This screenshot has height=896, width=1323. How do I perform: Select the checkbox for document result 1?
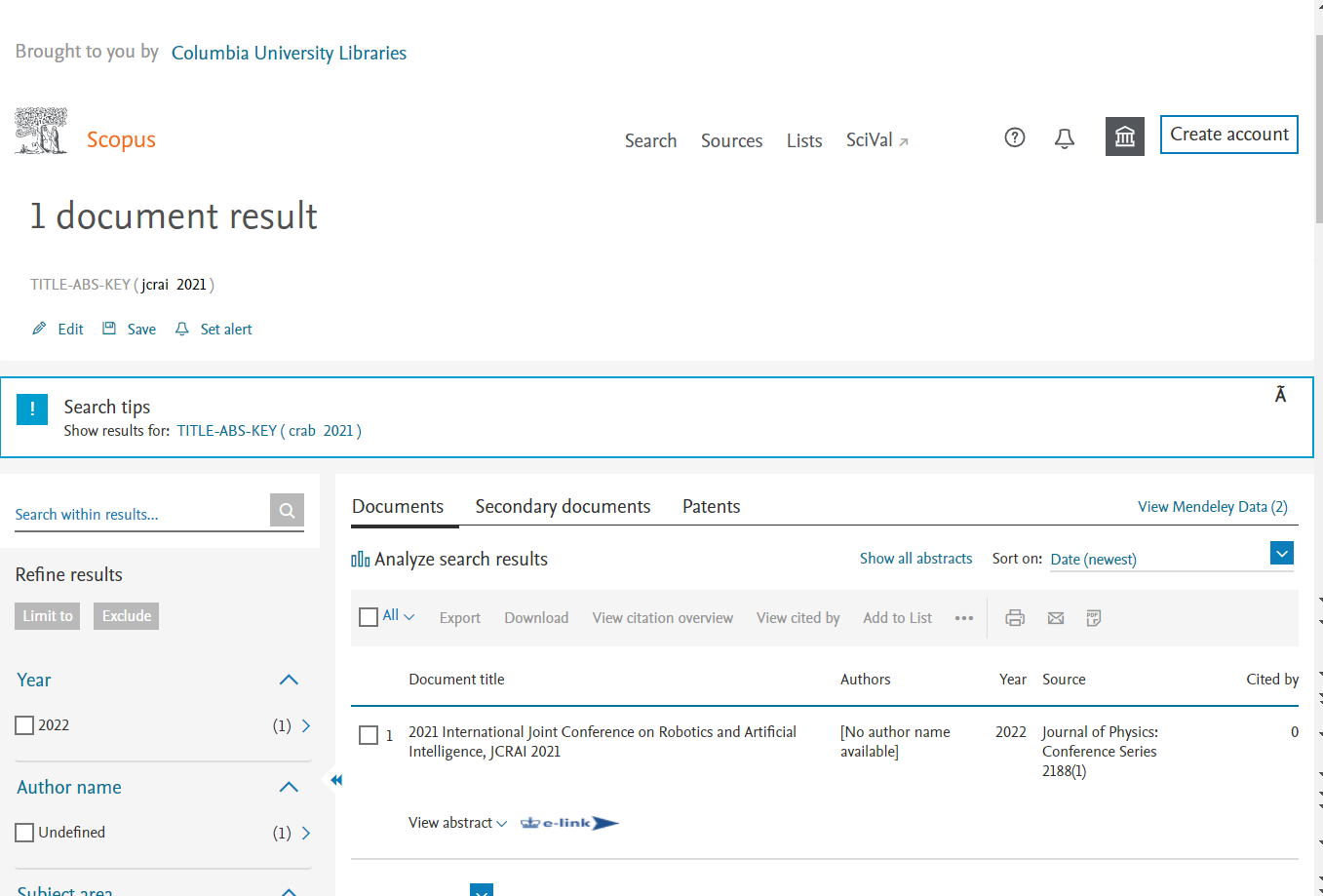(x=369, y=735)
